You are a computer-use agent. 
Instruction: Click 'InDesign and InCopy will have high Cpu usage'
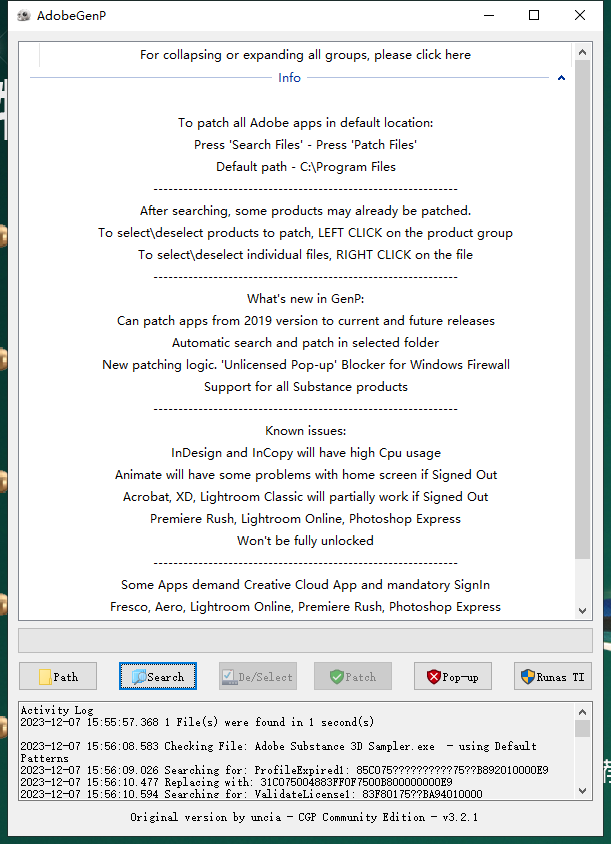305,453
